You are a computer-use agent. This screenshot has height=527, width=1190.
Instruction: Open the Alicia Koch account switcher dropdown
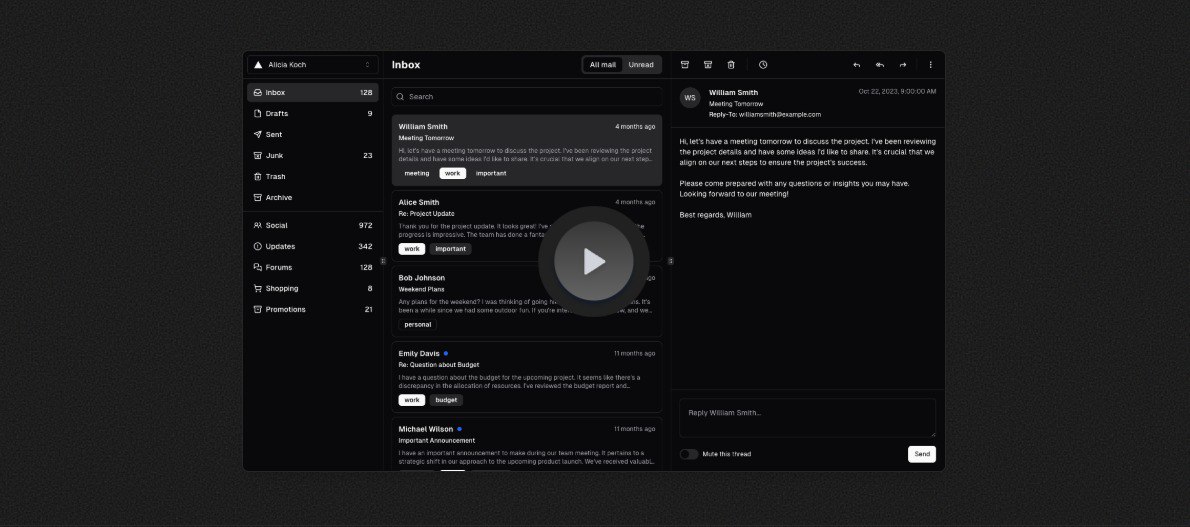[x=312, y=65]
